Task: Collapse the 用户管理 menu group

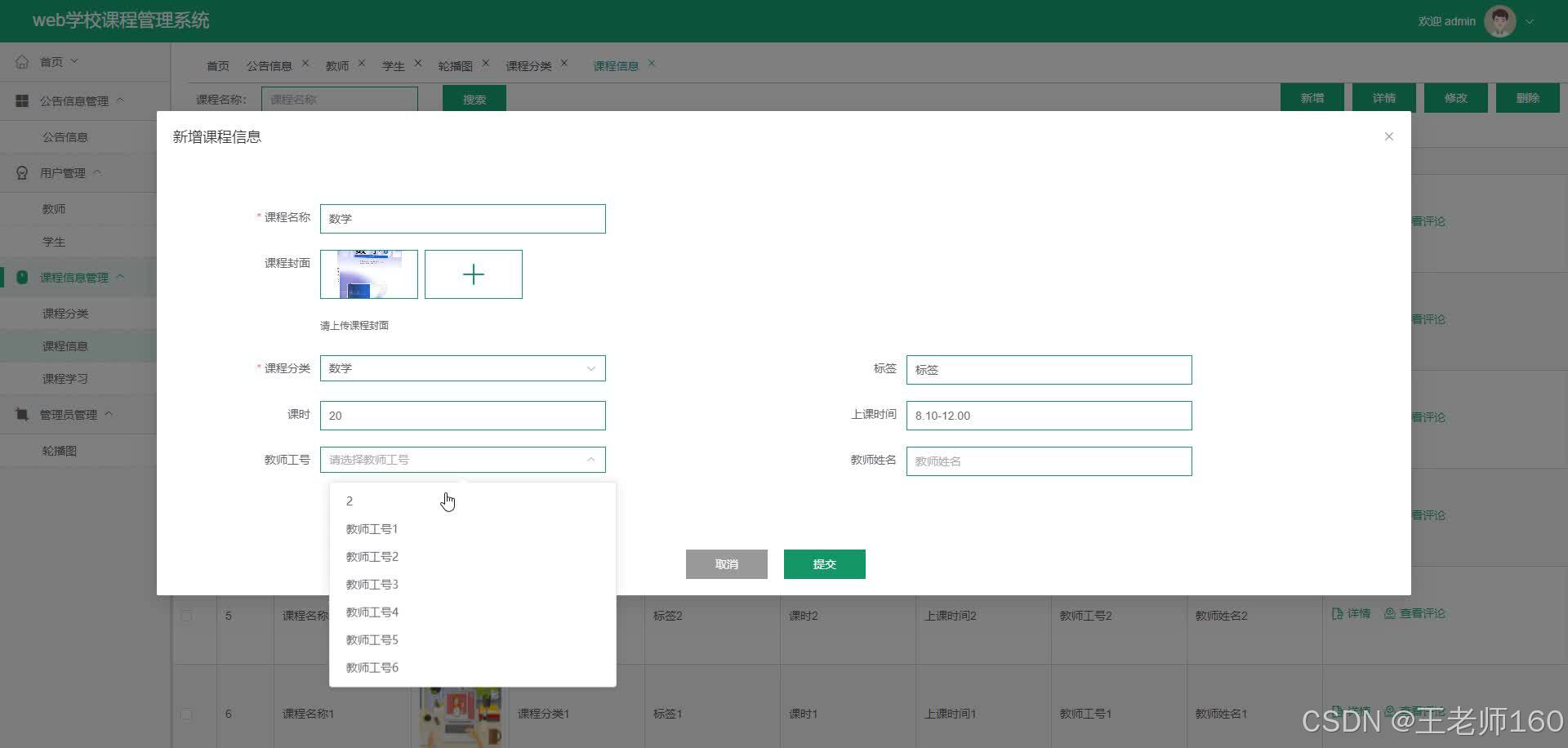Action: pos(97,172)
